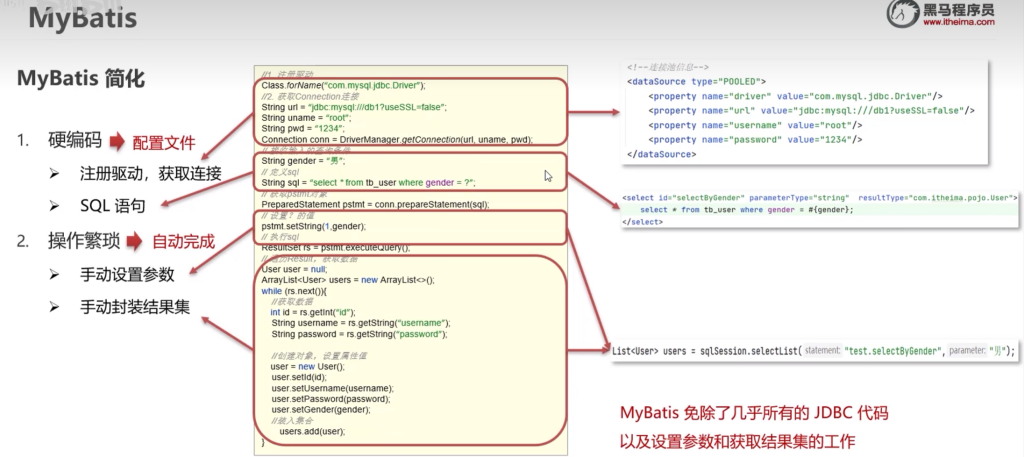
Task: Click code line user.setUsername(username)
Action: coord(333,388)
